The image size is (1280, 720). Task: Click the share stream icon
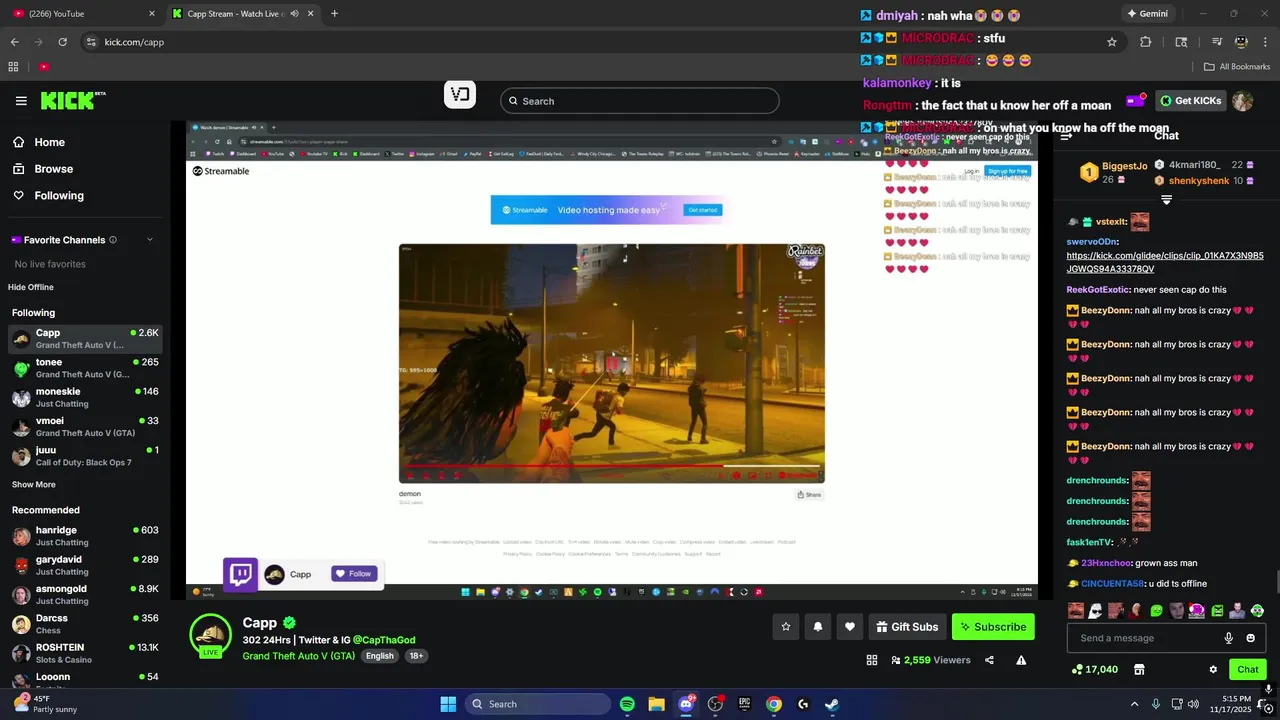click(989, 660)
